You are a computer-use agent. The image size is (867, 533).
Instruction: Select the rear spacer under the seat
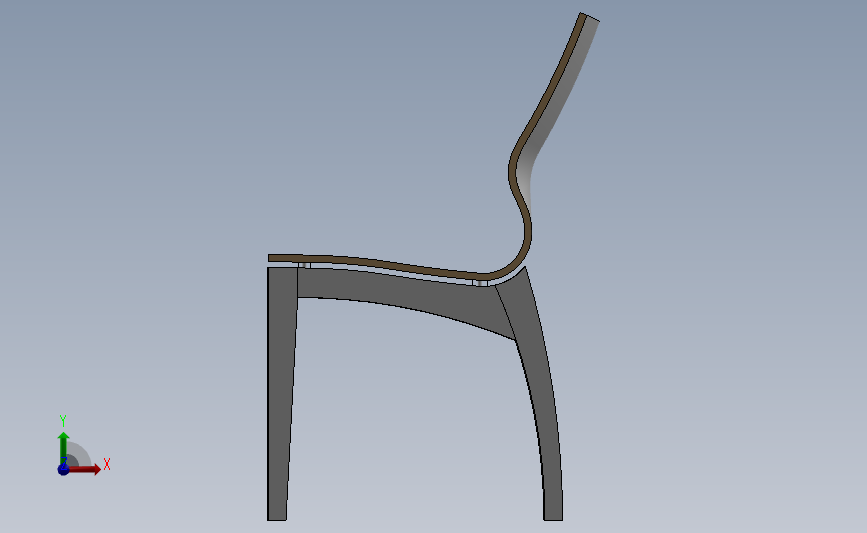[482, 283]
